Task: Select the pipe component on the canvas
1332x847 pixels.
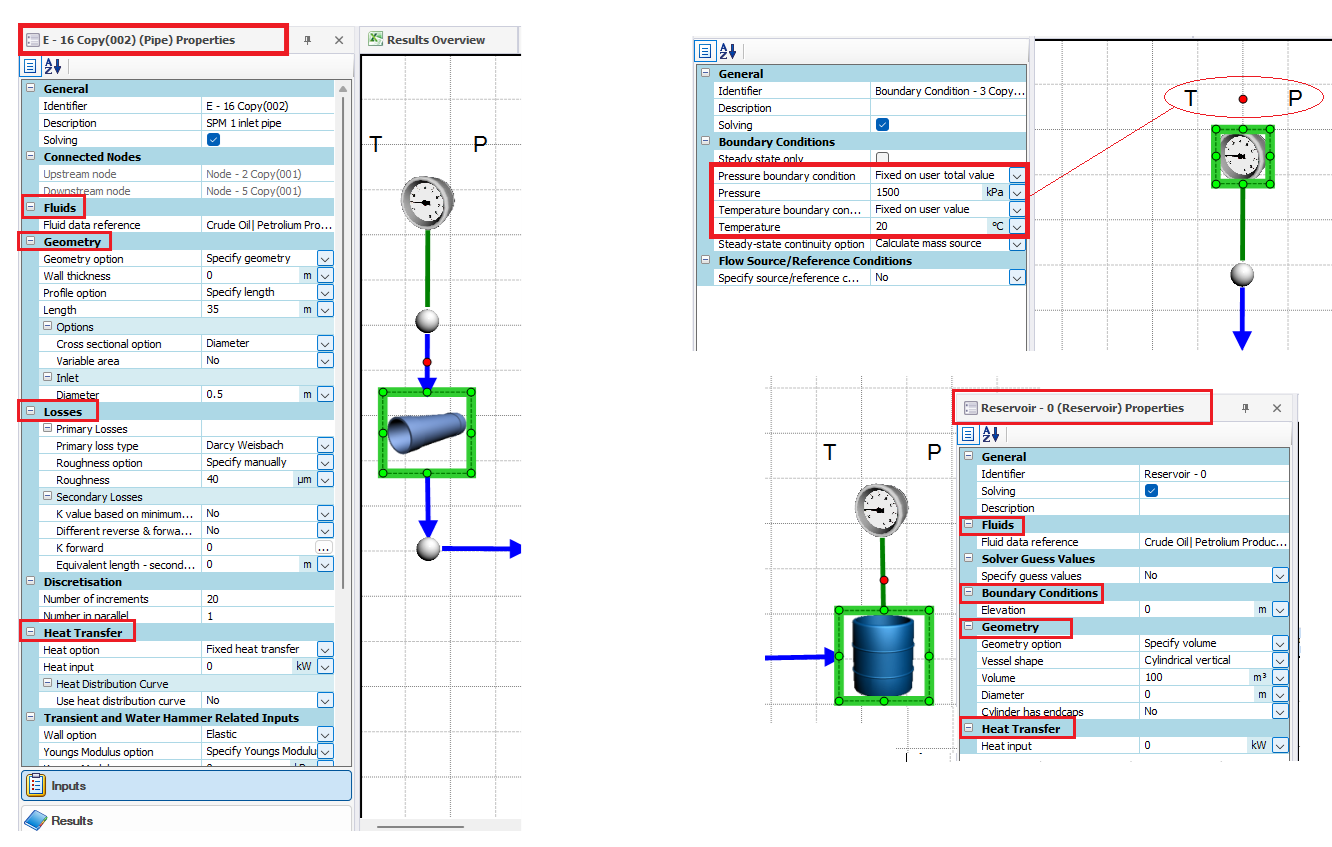Action: pyautogui.click(x=427, y=432)
